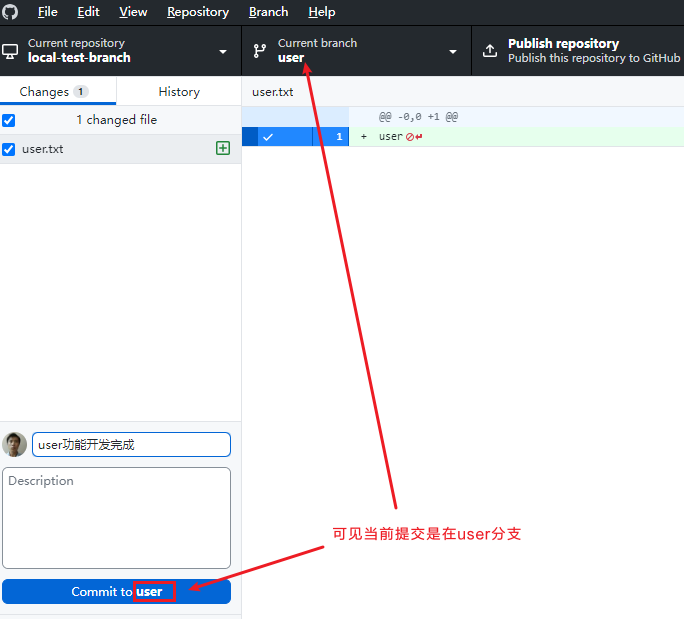The image size is (684, 619).
Task: Click the user avatar beside commit summary
Action: pos(14,445)
